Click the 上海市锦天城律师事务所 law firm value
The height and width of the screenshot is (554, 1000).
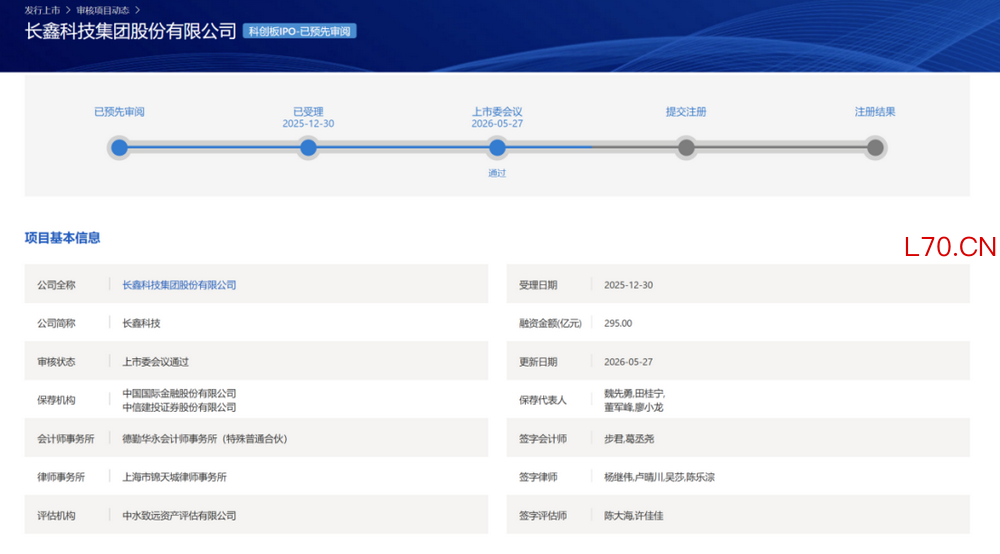point(175,477)
